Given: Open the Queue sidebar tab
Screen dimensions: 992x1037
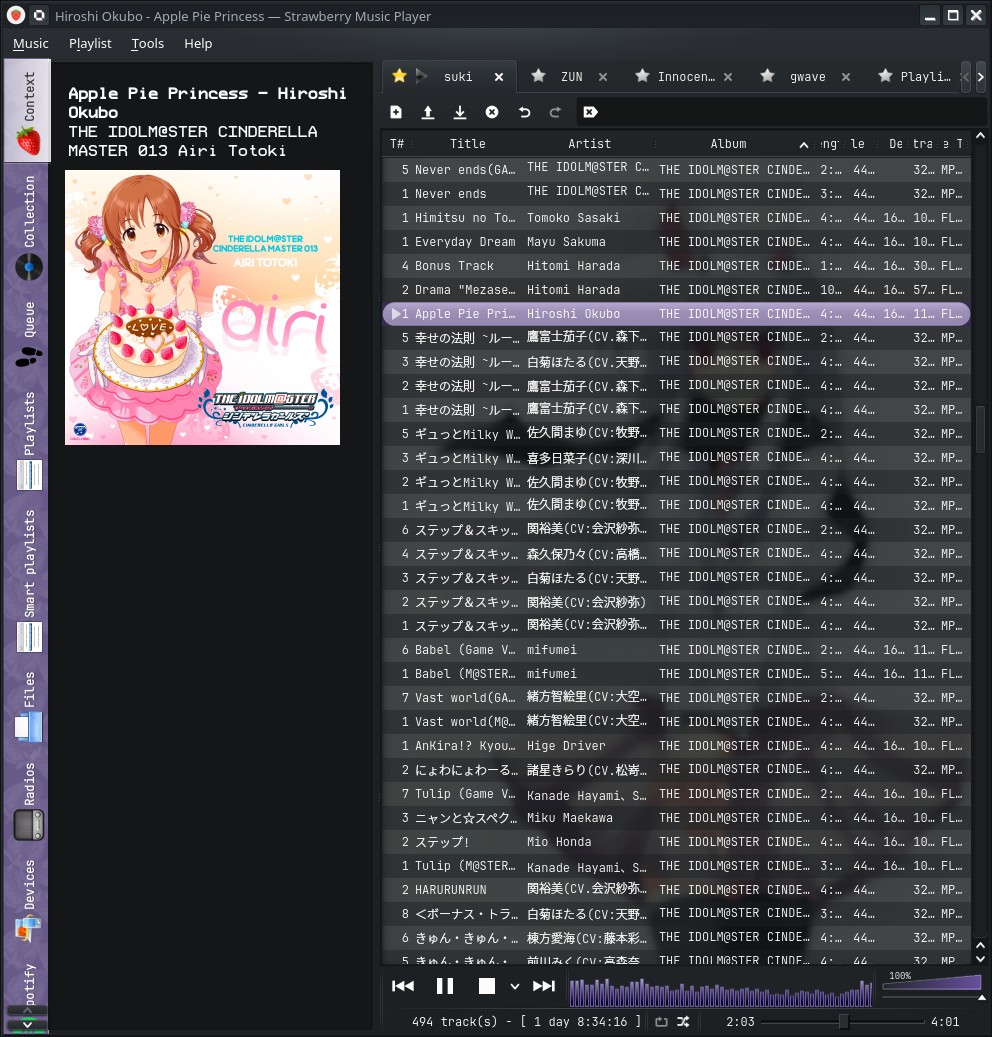Looking at the screenshot, I should pyautogui.click(x=27, y=334).
